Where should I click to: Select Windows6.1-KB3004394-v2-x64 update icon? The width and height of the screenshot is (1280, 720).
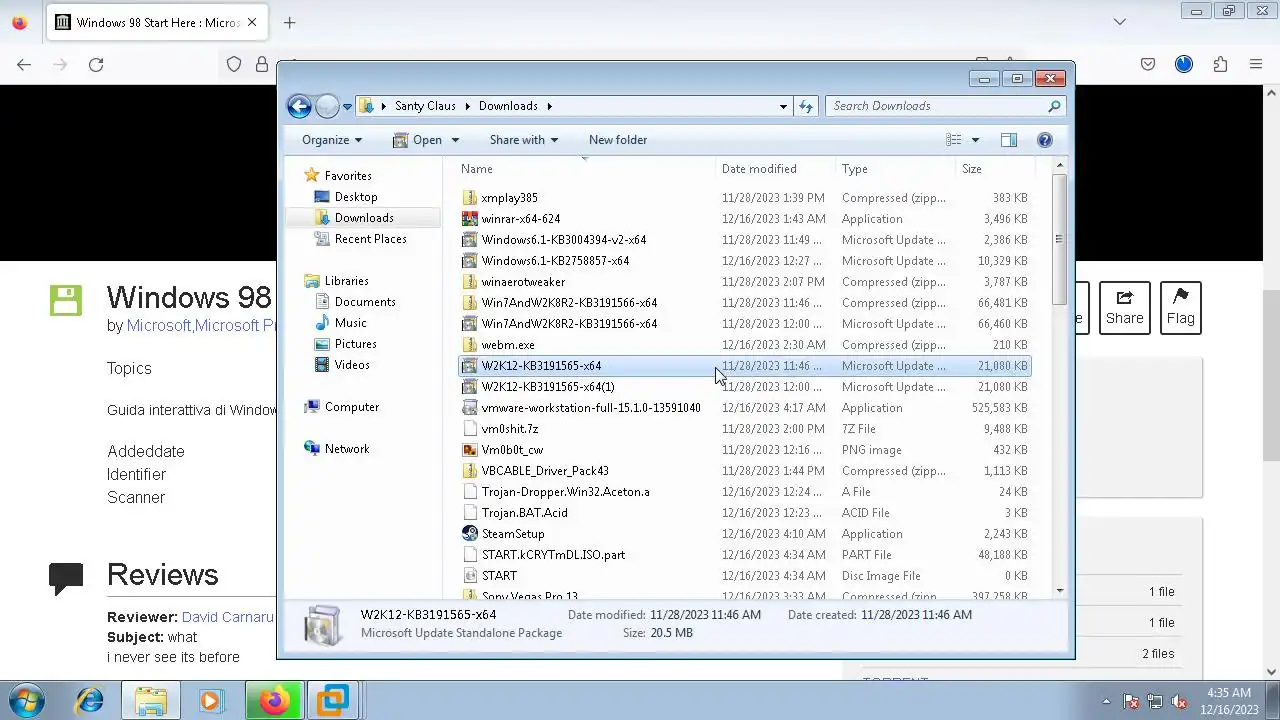pos(470,240)
